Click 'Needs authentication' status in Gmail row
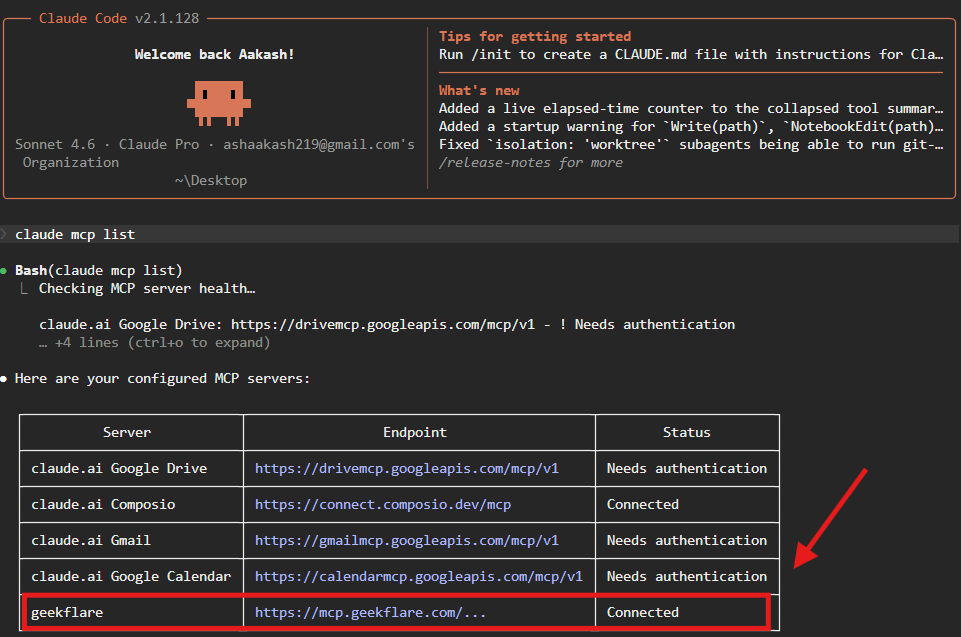Image resolution: width=961 pixels, height=637 pixels. pyautogui.click(x=686, y=541)
